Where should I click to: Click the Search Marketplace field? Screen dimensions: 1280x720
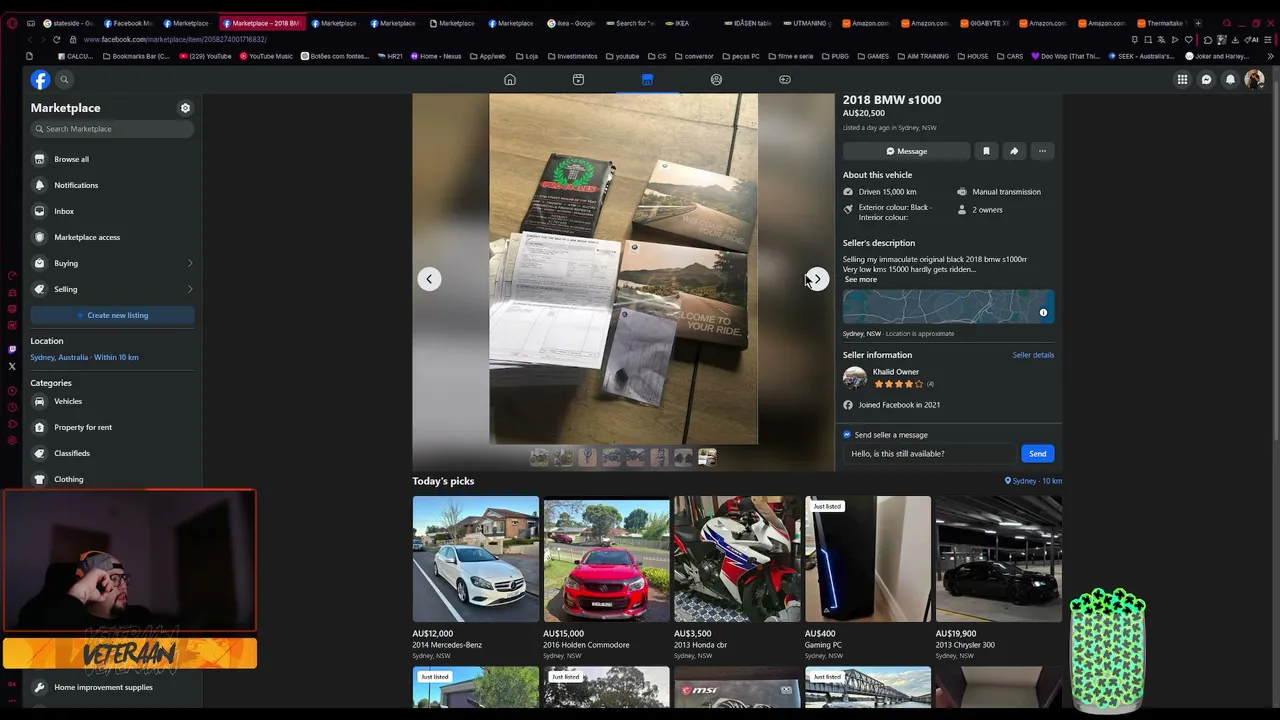tap(112, 129)
